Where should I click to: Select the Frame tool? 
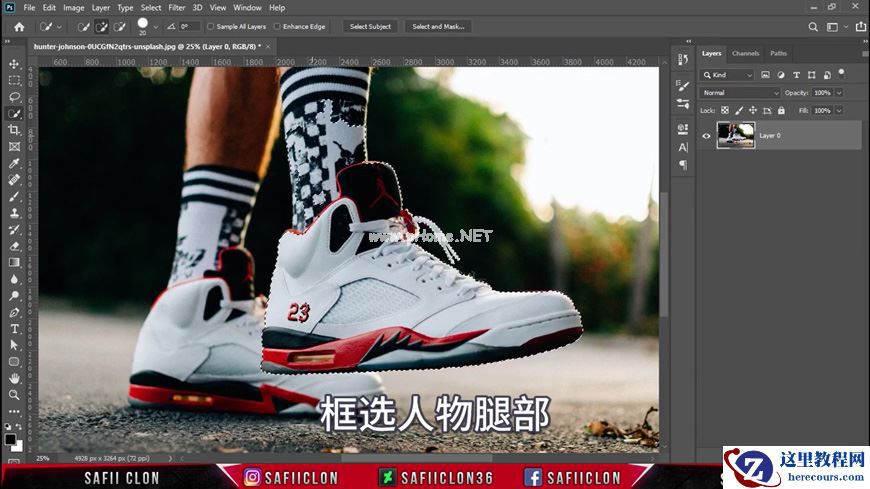pos(14,147)
